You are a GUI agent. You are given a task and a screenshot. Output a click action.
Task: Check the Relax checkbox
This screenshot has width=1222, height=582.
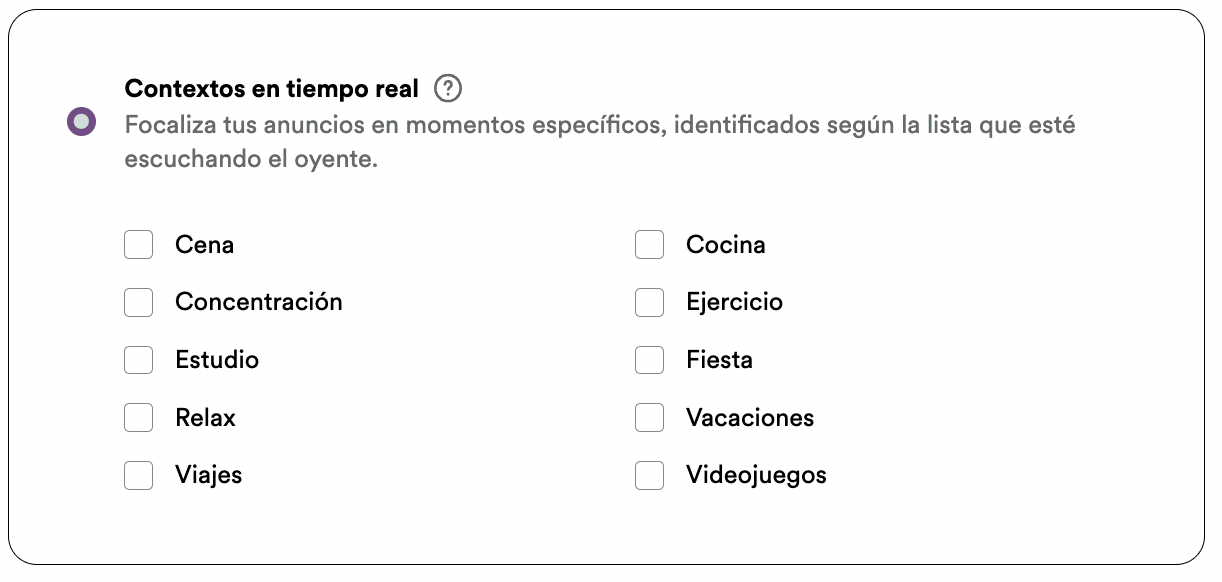click(138, 418)
